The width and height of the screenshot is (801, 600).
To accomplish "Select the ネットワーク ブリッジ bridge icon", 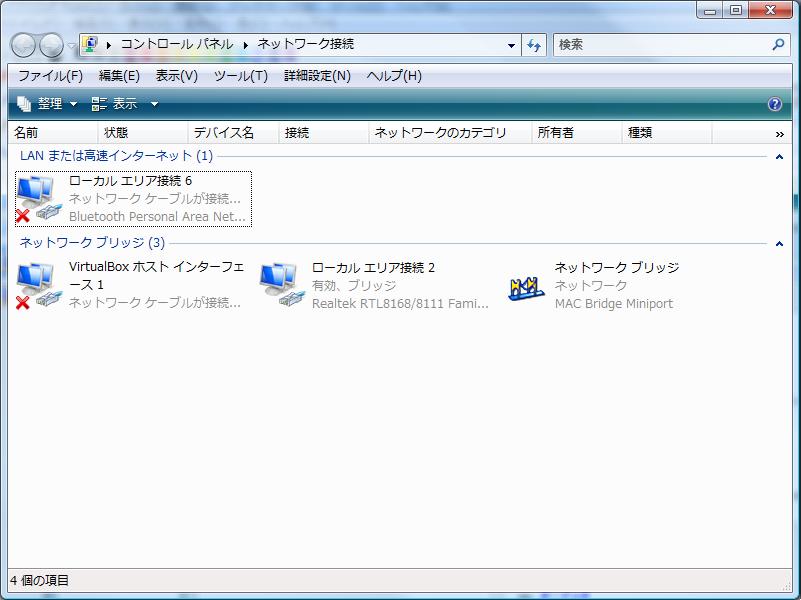I will pos(526,288).
